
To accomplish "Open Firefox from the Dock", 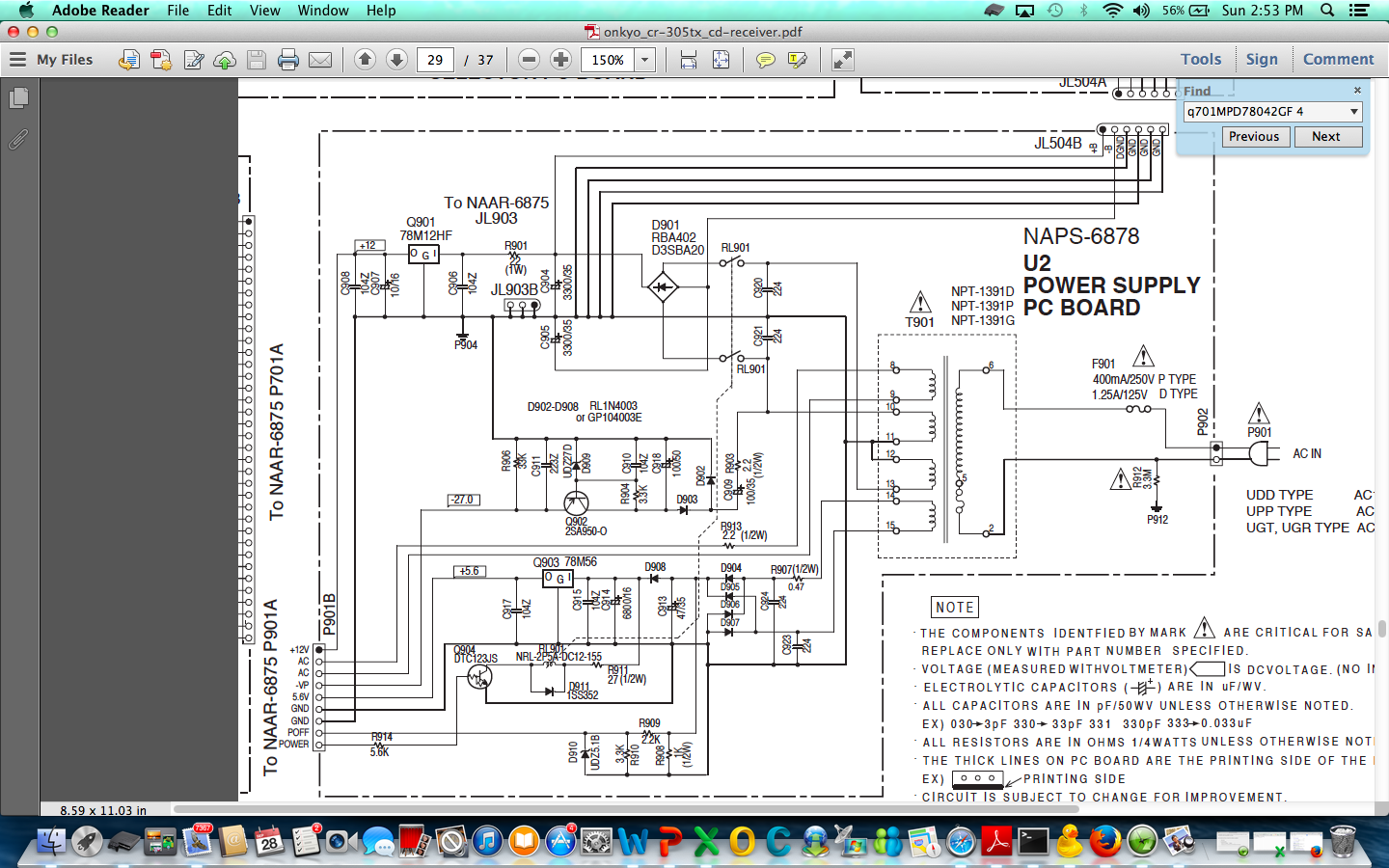I will [1105, 841].
